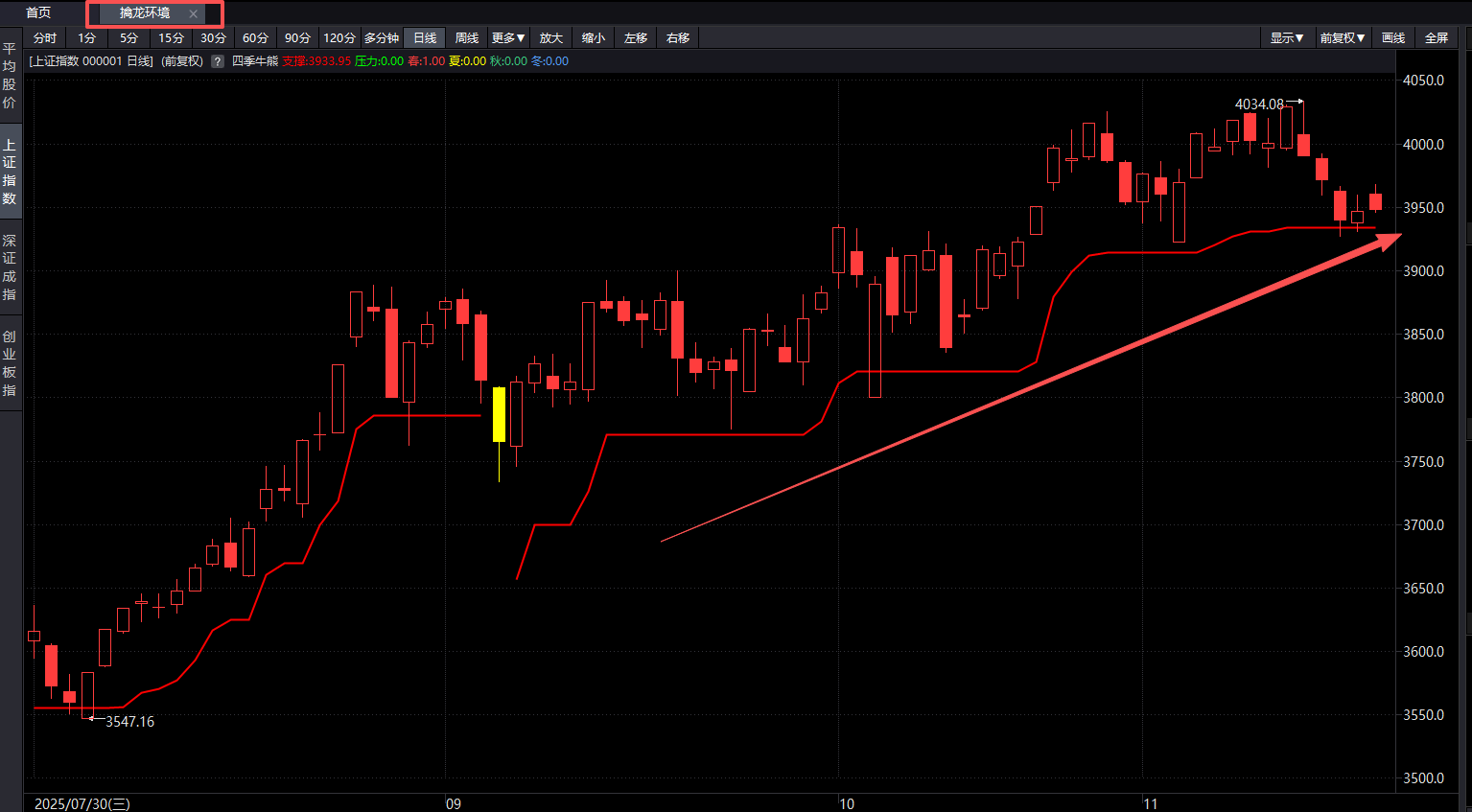
Task: Click the 3650.0 price axis label
Action: [1424, 589]
